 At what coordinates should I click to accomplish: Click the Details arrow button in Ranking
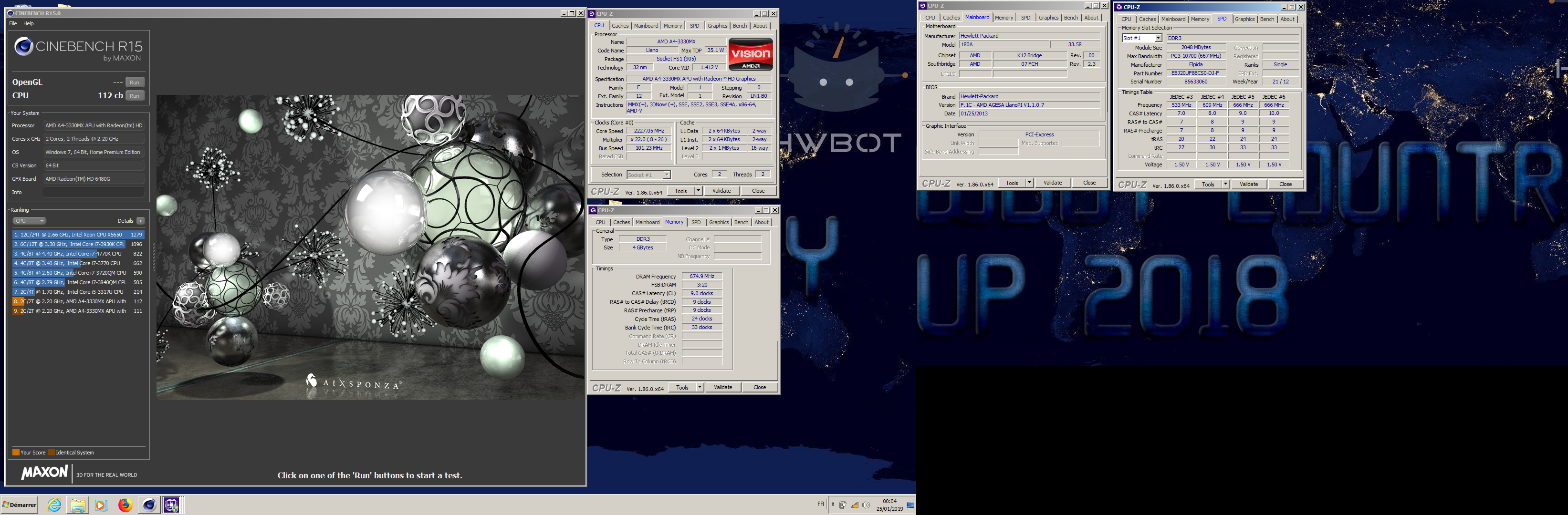[141, 221]
